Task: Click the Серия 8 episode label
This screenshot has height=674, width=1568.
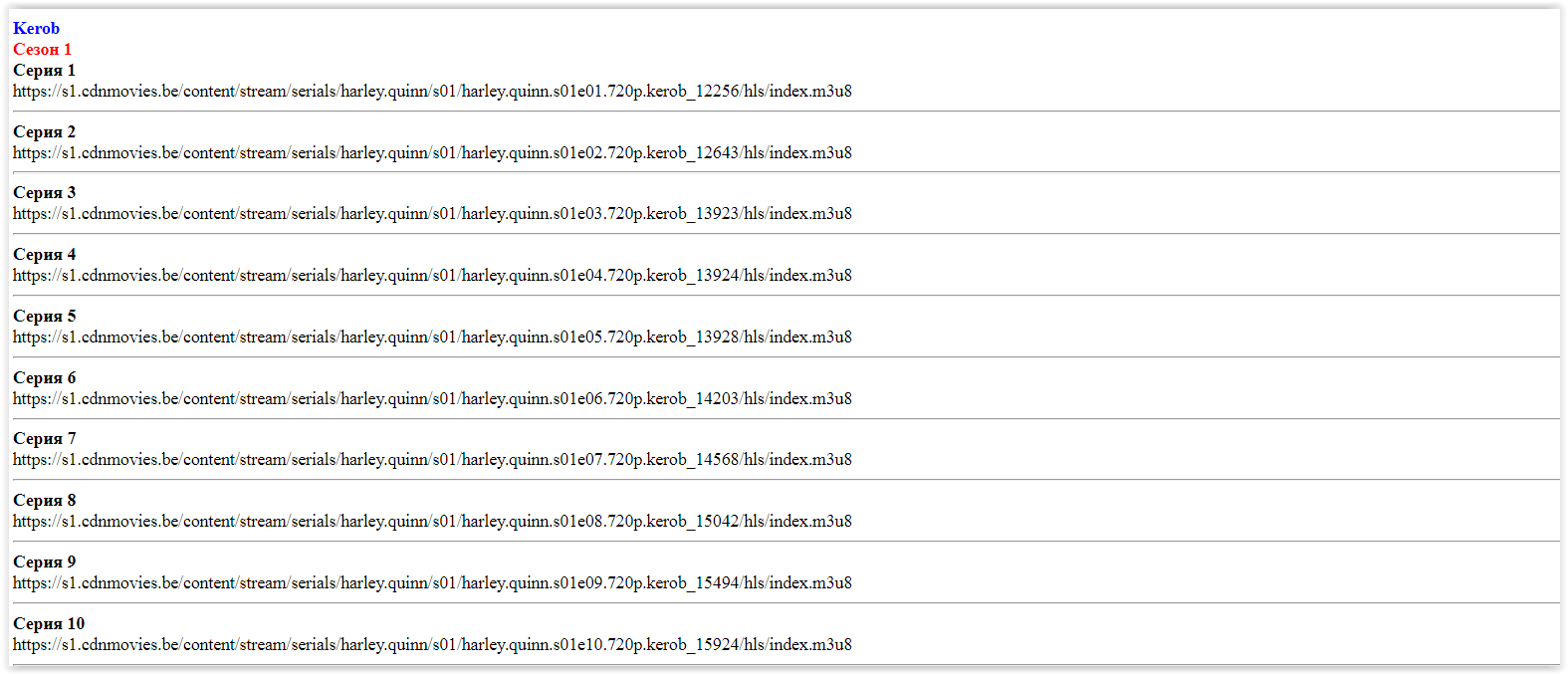Action: tap(44, 500)
